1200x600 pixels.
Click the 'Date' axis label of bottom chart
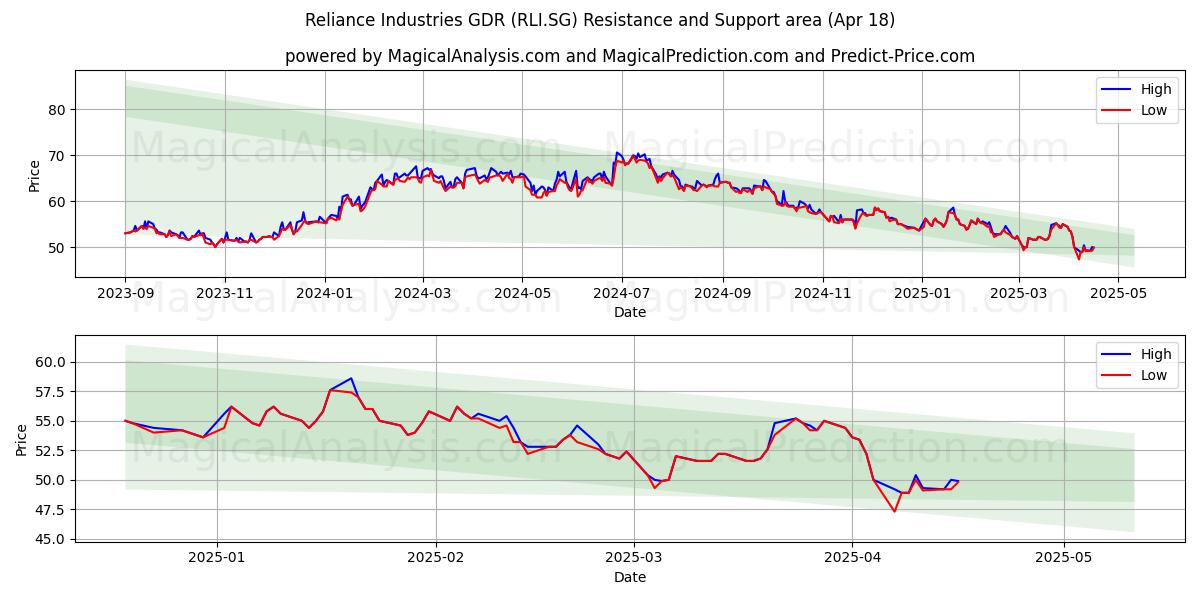[630, 577]
